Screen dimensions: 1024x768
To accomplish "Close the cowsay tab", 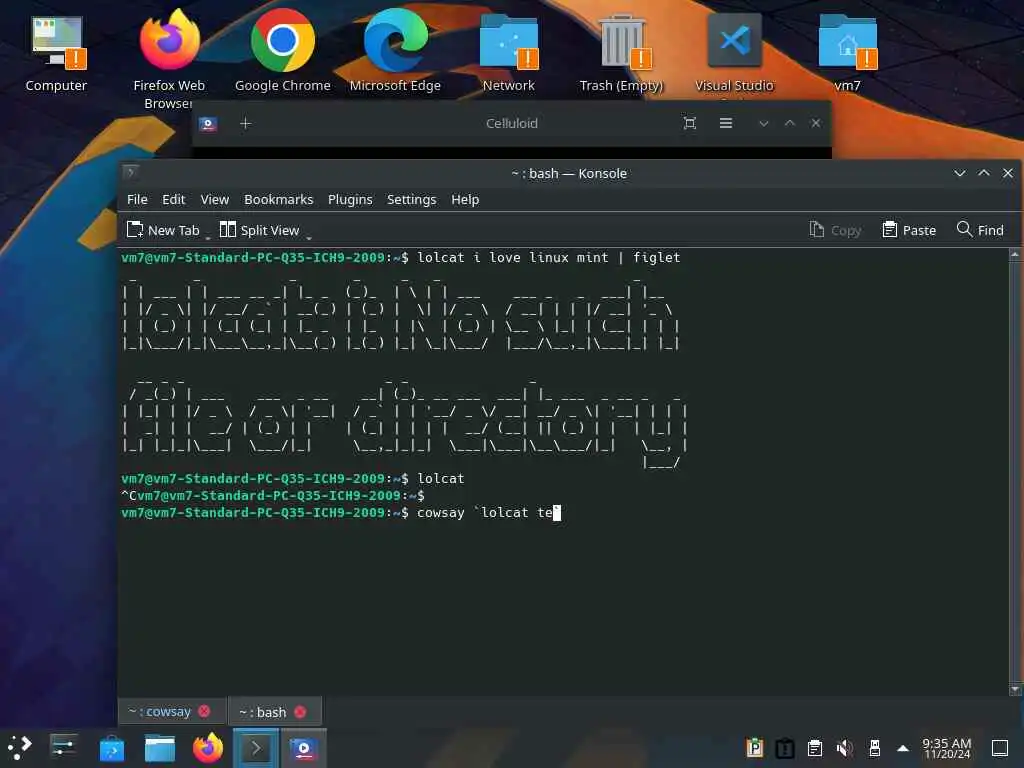I will click(x=204, y=711).
